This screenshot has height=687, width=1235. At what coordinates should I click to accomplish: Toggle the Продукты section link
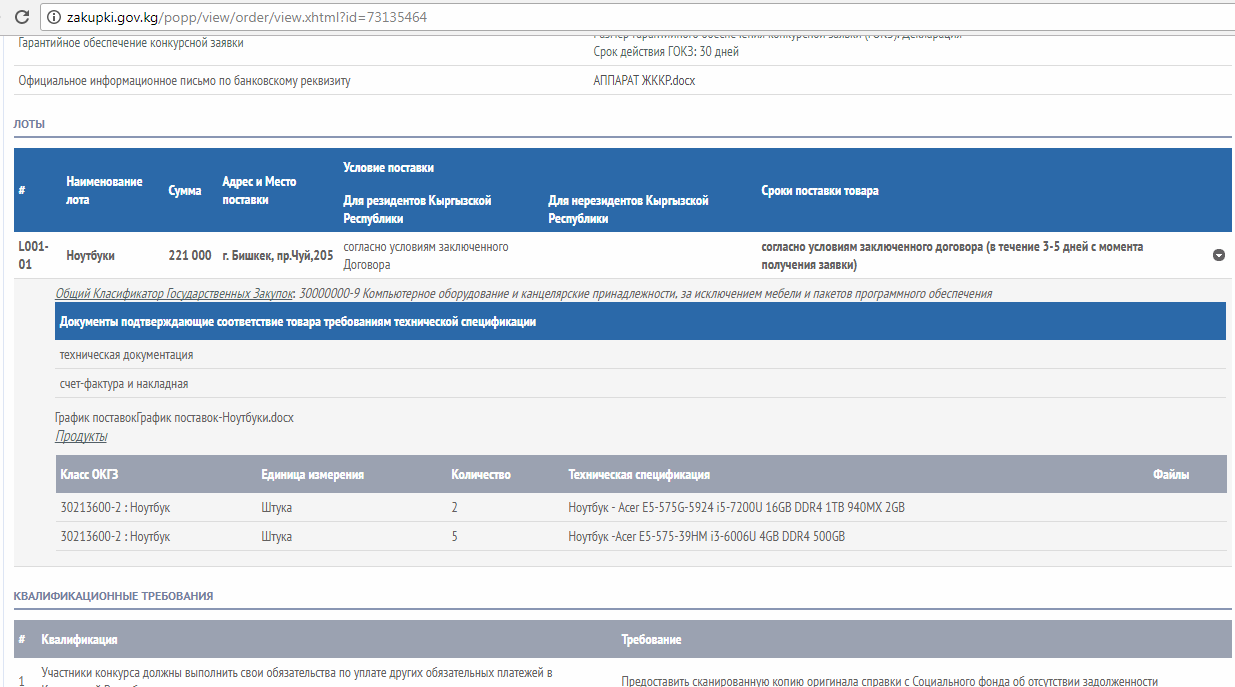pos(81,436)
